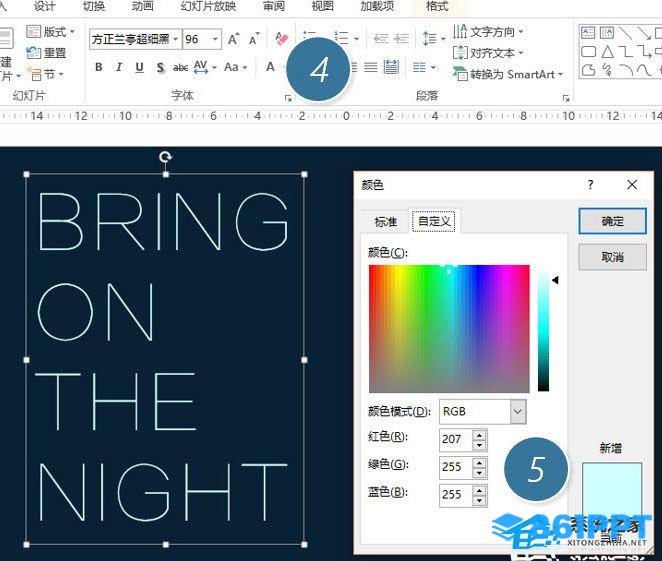Open the font size dropdown
Image resolution: width=662 pixels, height=561 pixels.
pos(215,39)
